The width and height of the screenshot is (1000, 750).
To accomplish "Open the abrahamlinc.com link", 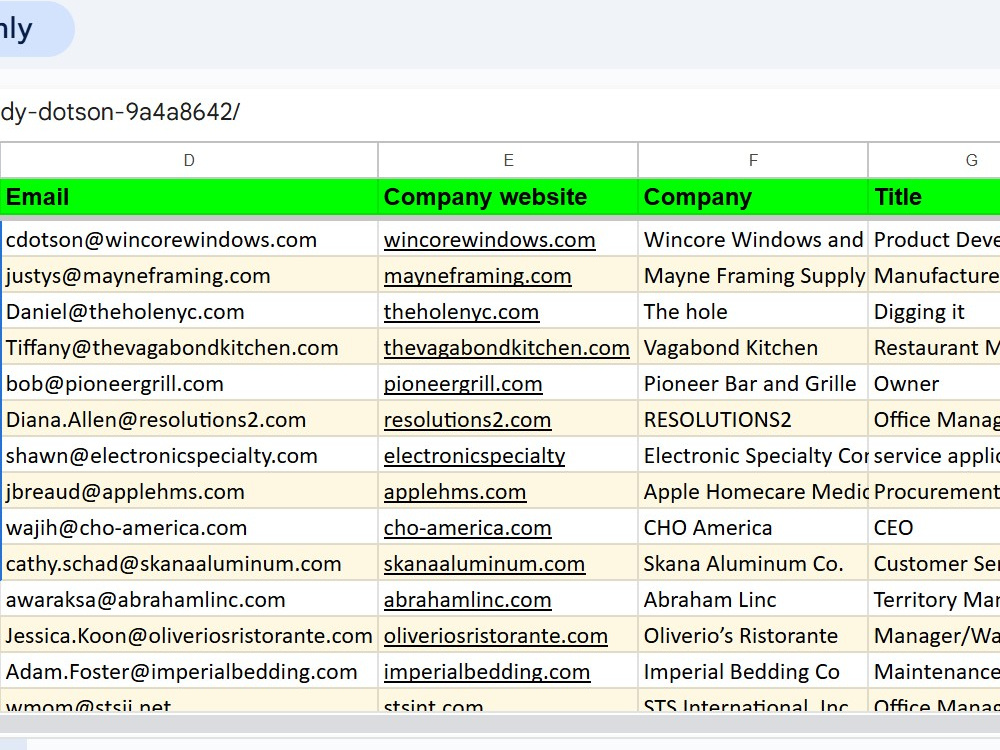I will click(467, 600).
